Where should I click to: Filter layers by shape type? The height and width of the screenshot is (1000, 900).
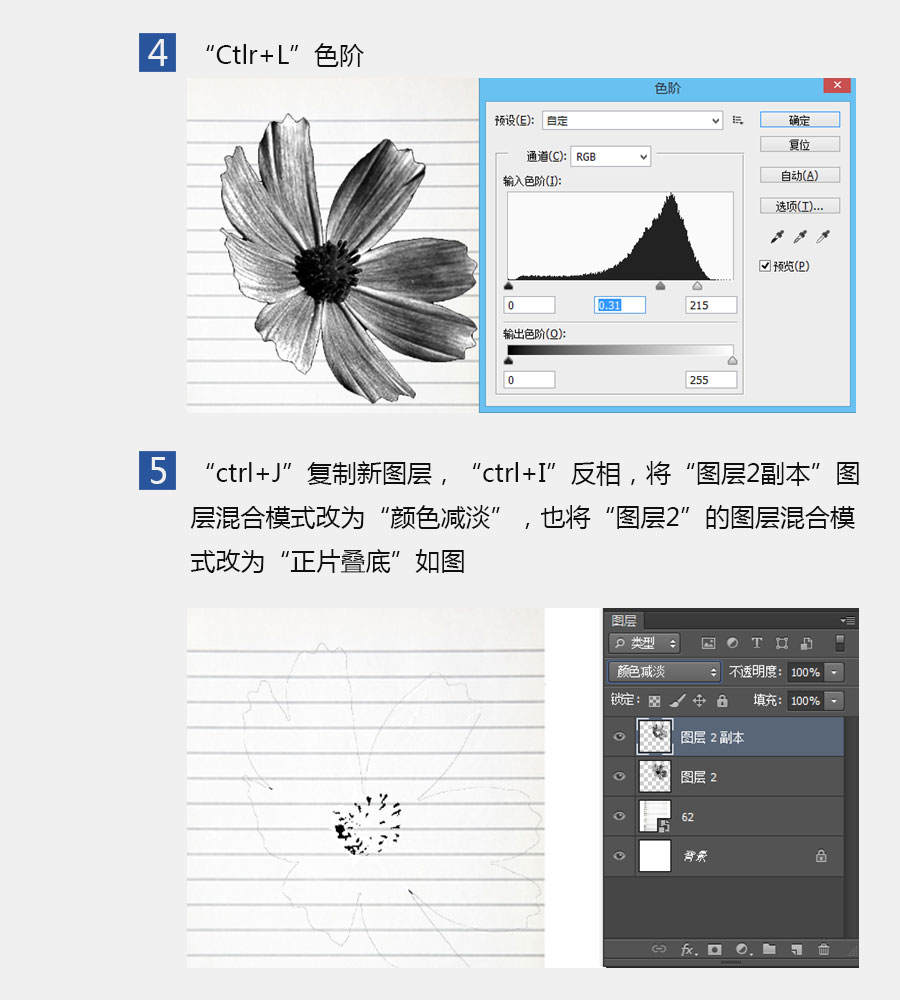point(781,643)
